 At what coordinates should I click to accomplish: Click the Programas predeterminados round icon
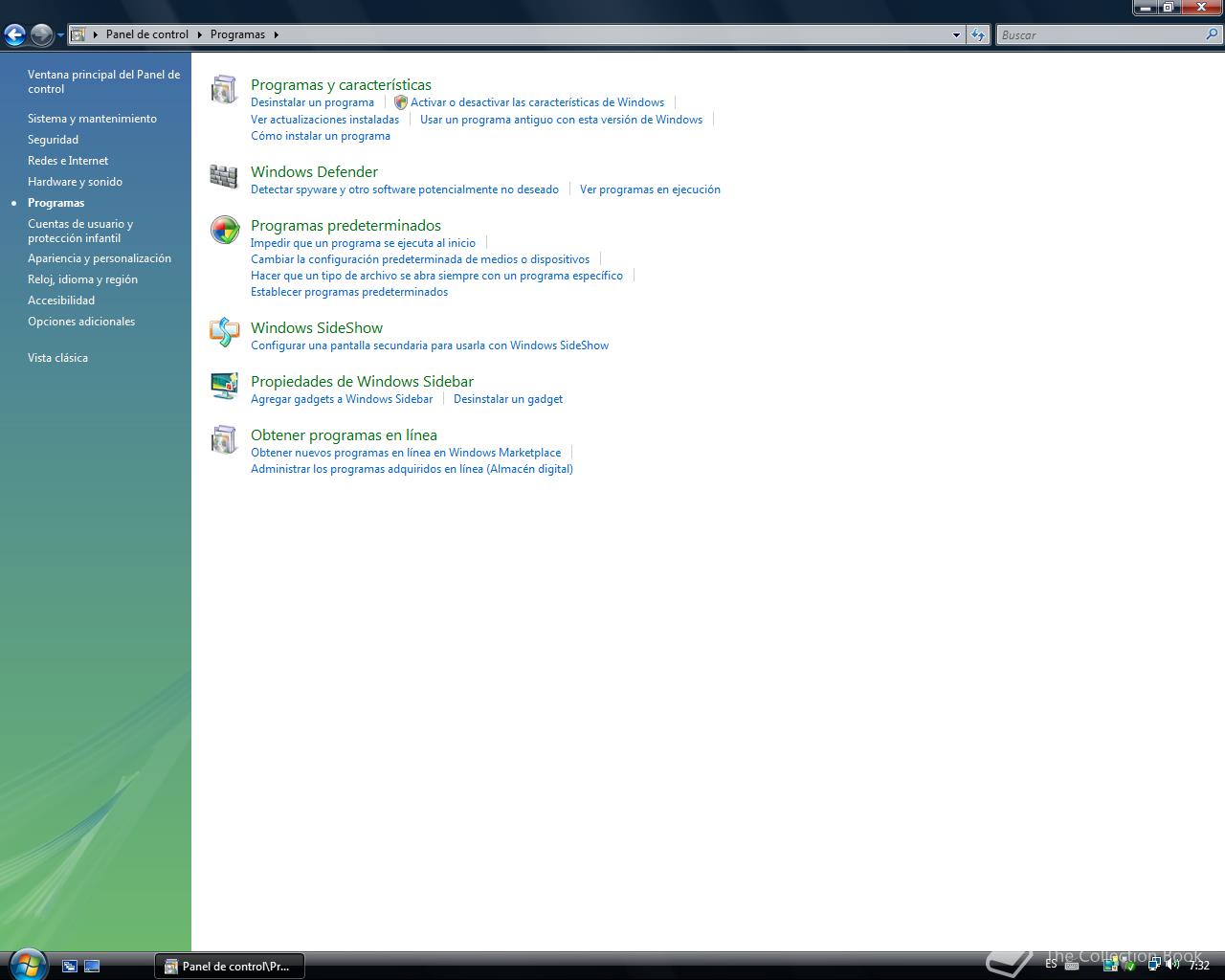(x=224, y=231)
